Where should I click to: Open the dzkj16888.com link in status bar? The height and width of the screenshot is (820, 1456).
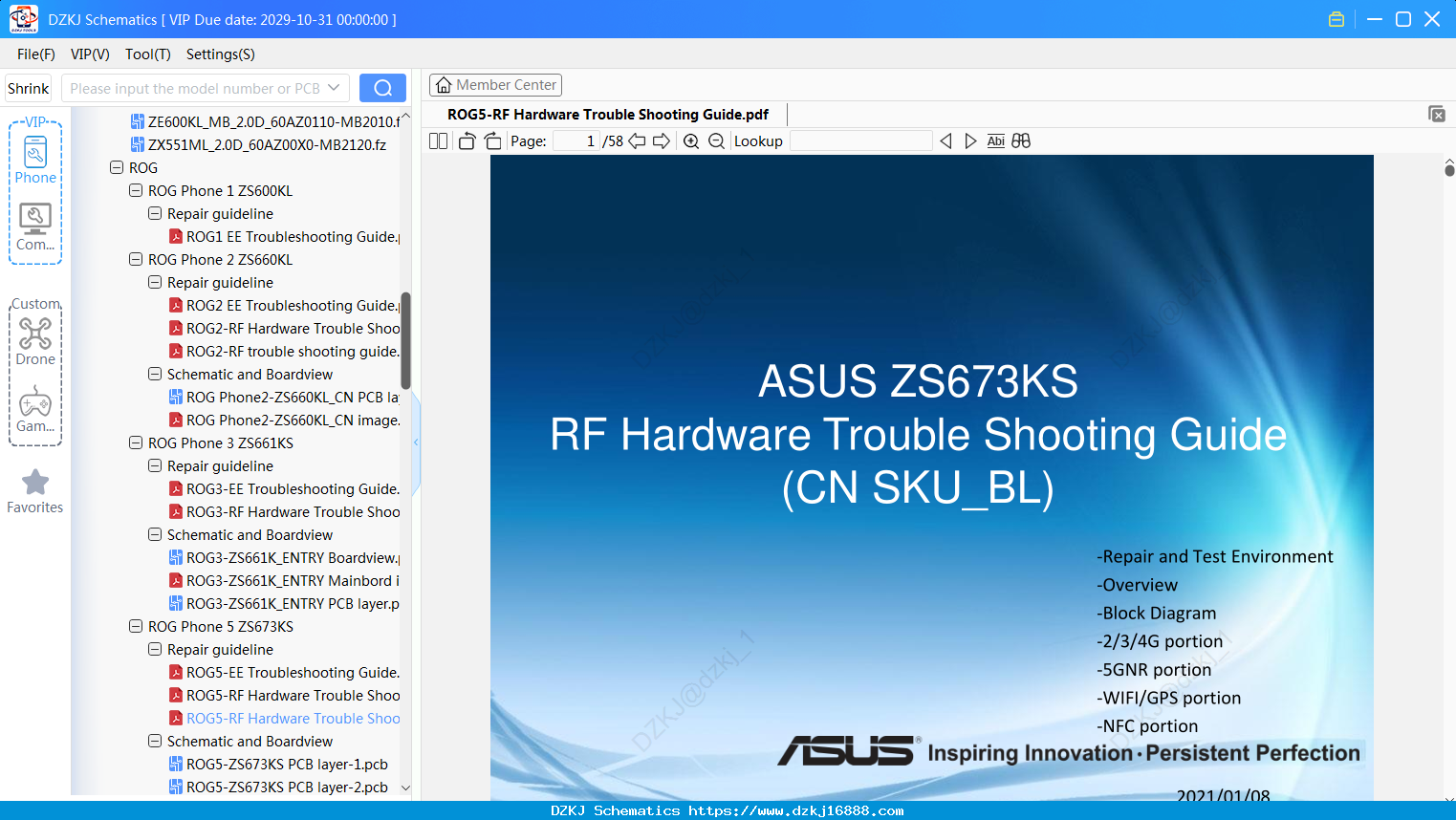(795, 810)
